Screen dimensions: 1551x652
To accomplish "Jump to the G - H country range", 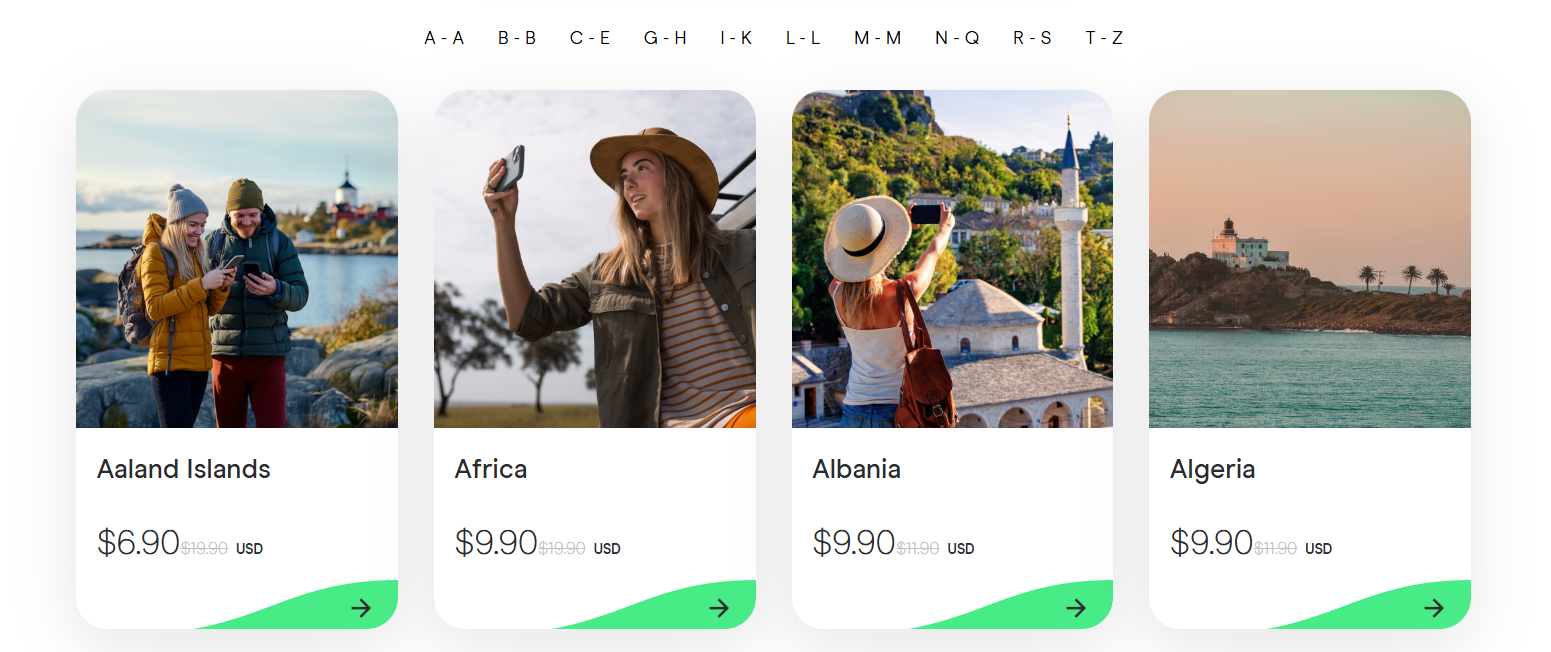I will (665, 38).
